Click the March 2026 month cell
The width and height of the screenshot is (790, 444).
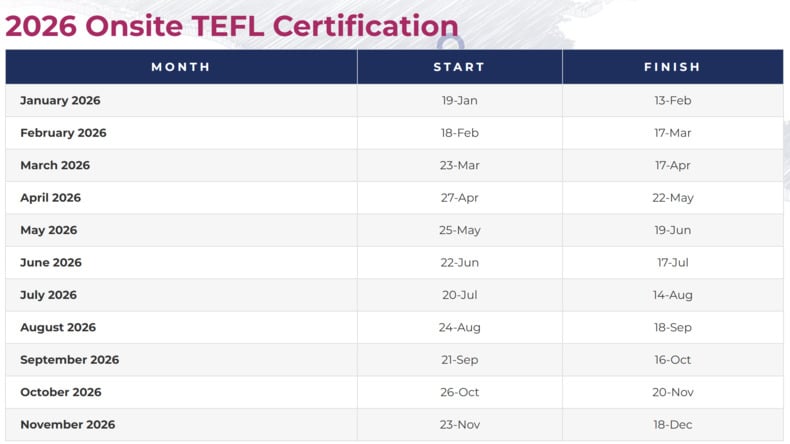(55, 165)
